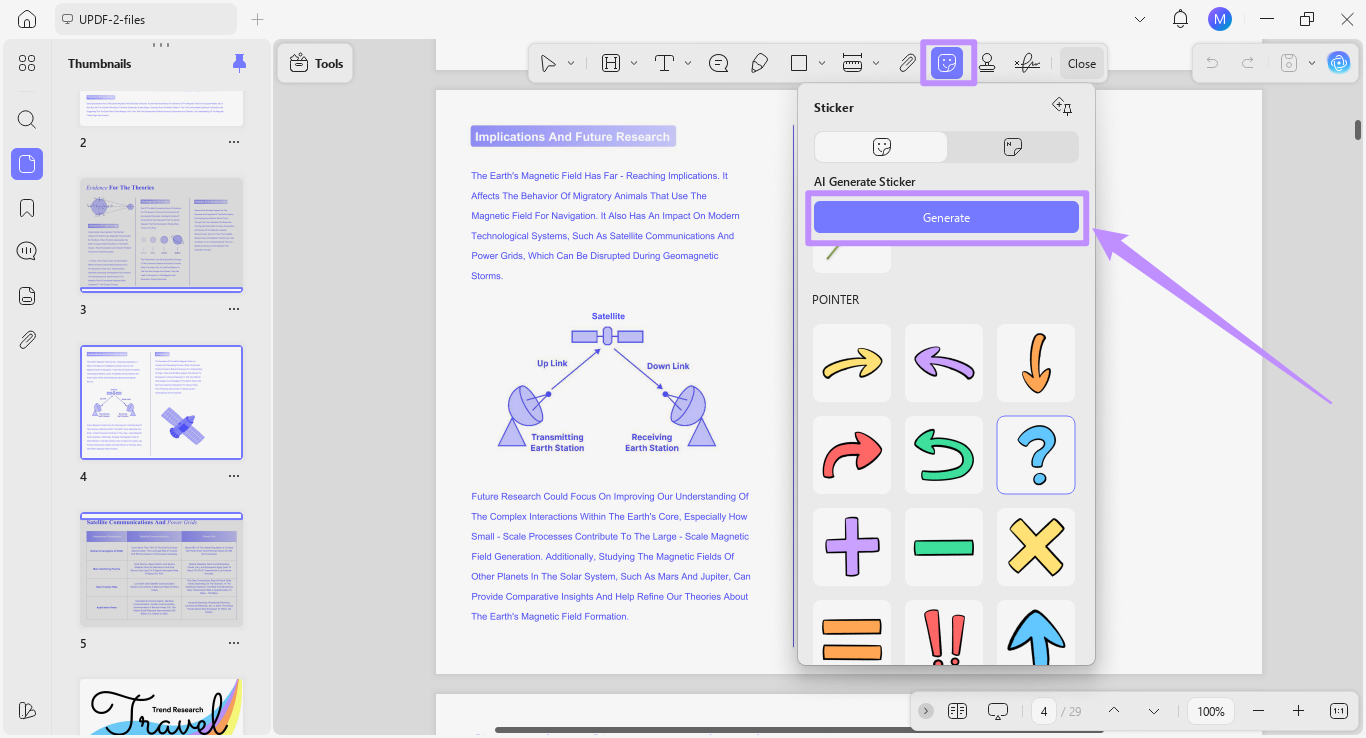Toggle the Sticker tool in the toolbar
This screenshot has height=738, width=1366.
[947, 63]
